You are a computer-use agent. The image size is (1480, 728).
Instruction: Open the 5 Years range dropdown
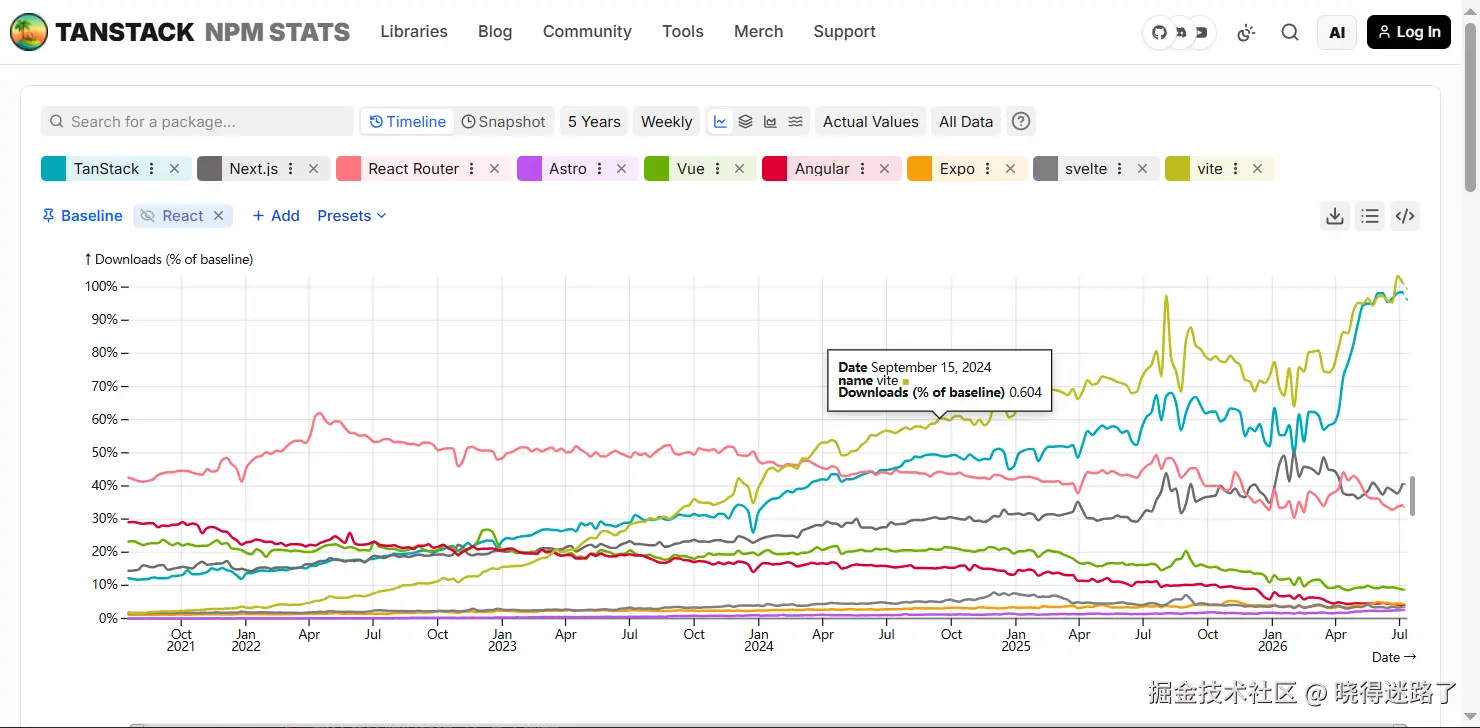click(x=594, y=122)
